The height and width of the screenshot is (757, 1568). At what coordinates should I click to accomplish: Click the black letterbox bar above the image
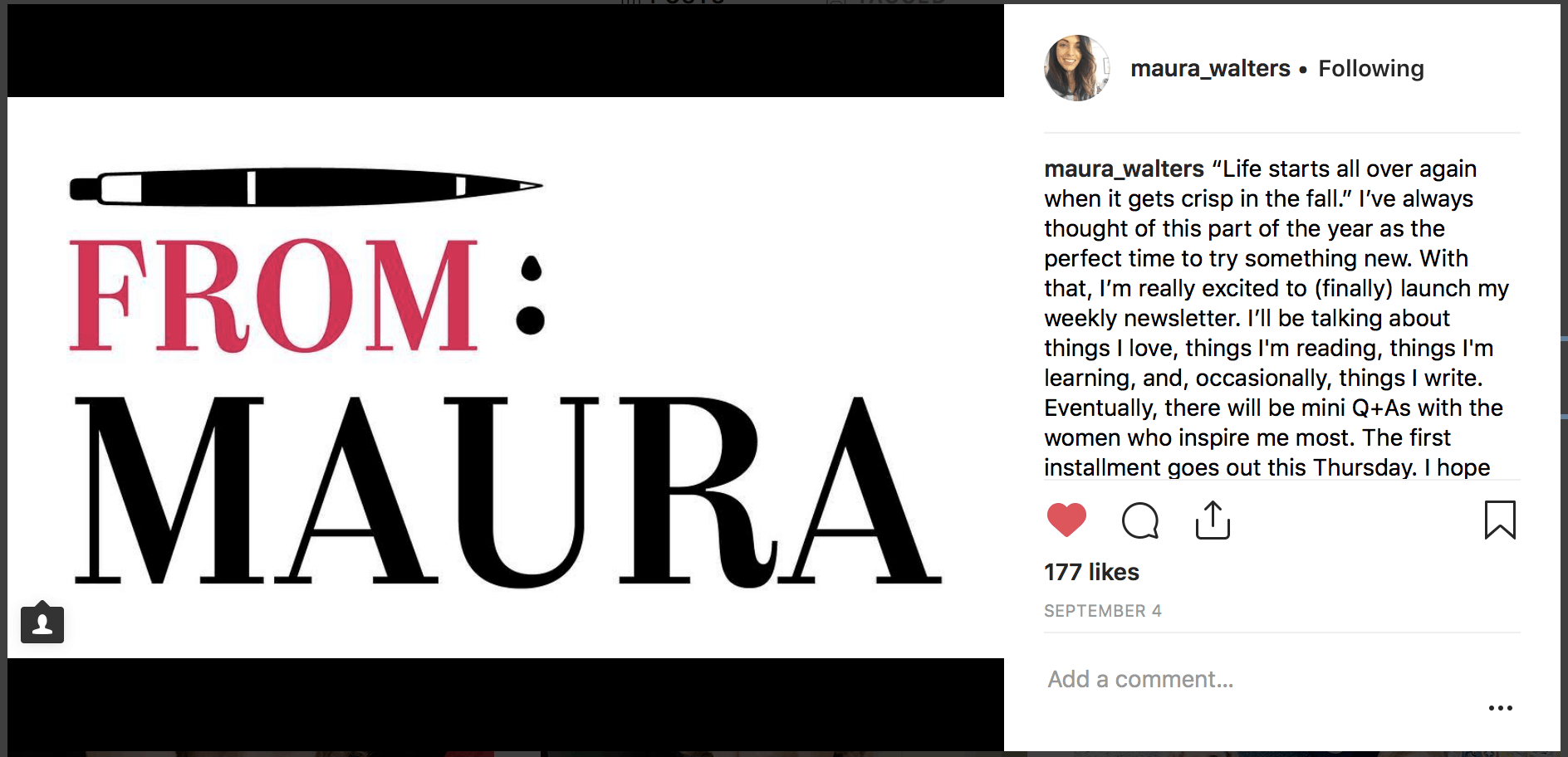[x=505, y=51]
